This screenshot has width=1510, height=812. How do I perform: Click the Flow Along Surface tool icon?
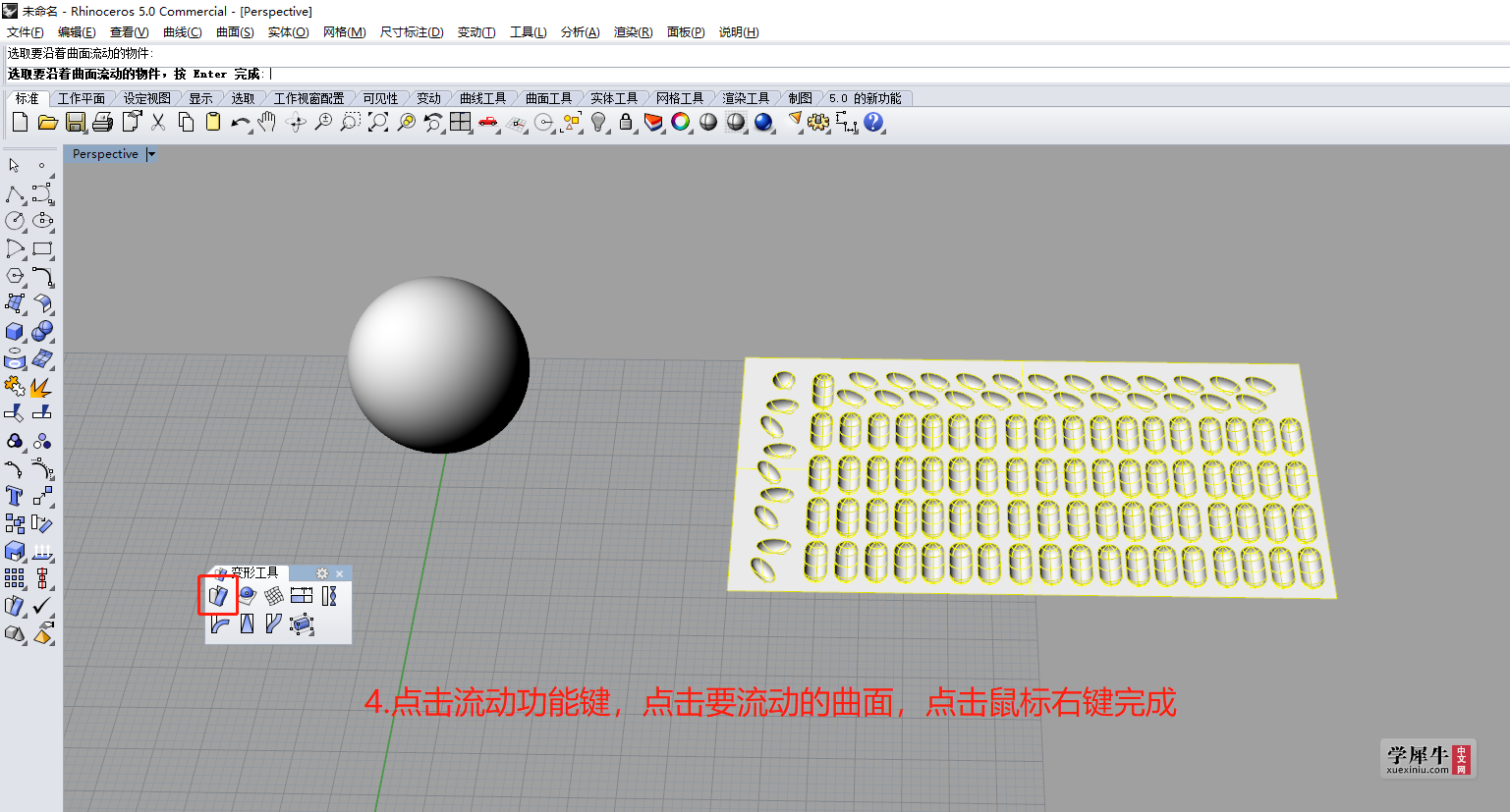point(218,595)
